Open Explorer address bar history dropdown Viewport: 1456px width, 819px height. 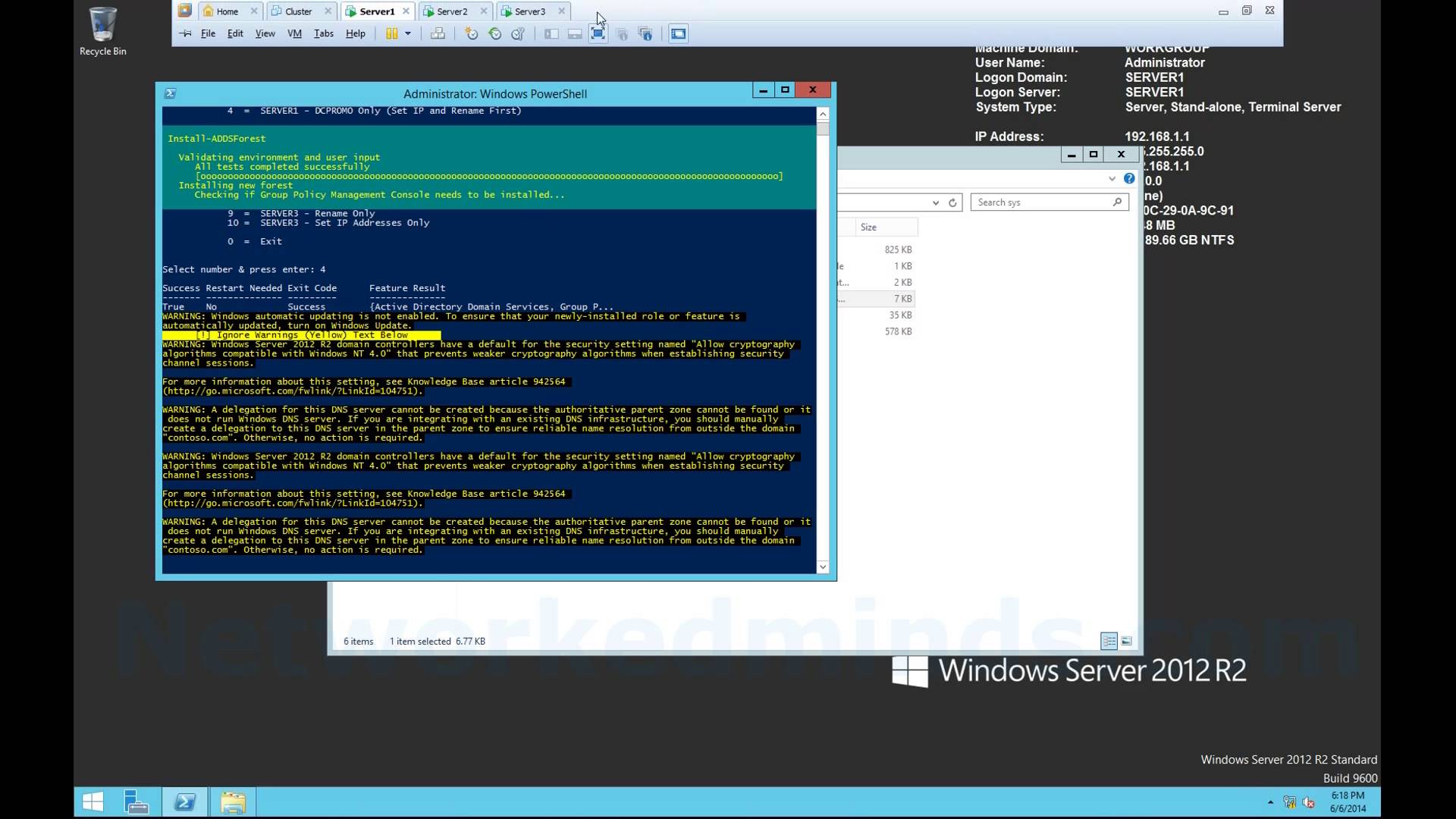936,202
